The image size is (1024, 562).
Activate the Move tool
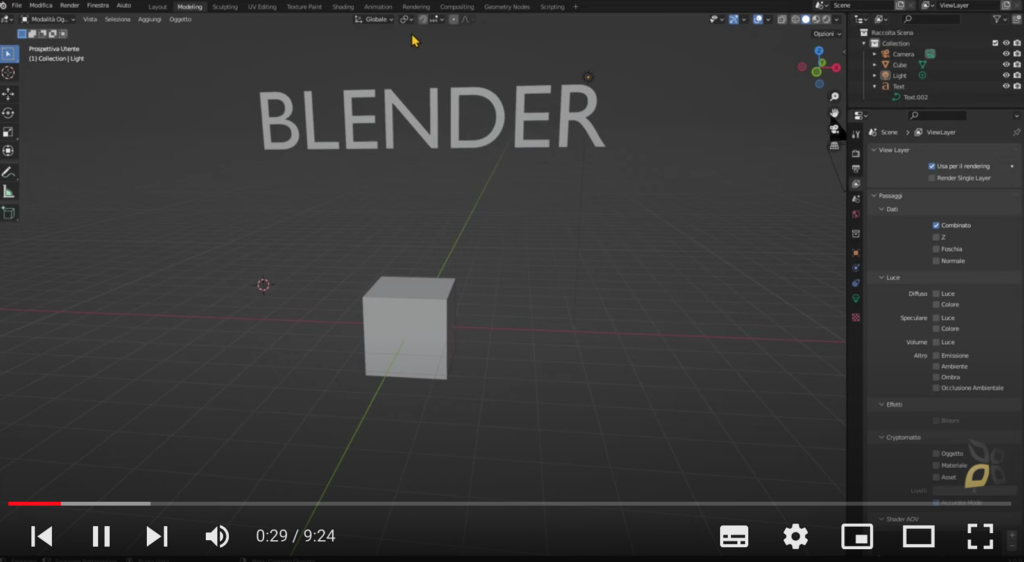pyautogui.click(x=8, y=94)
